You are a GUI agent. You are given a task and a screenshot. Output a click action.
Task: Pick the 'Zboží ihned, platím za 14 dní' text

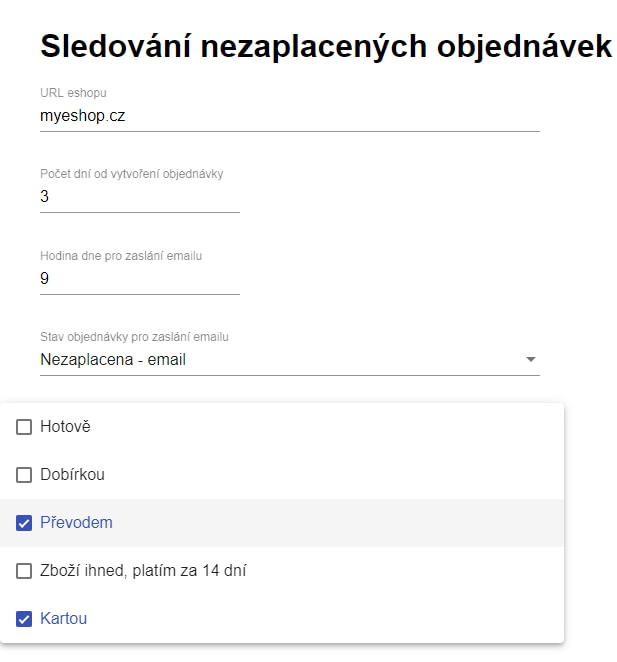pyautogui.click(x=143, y=571)
